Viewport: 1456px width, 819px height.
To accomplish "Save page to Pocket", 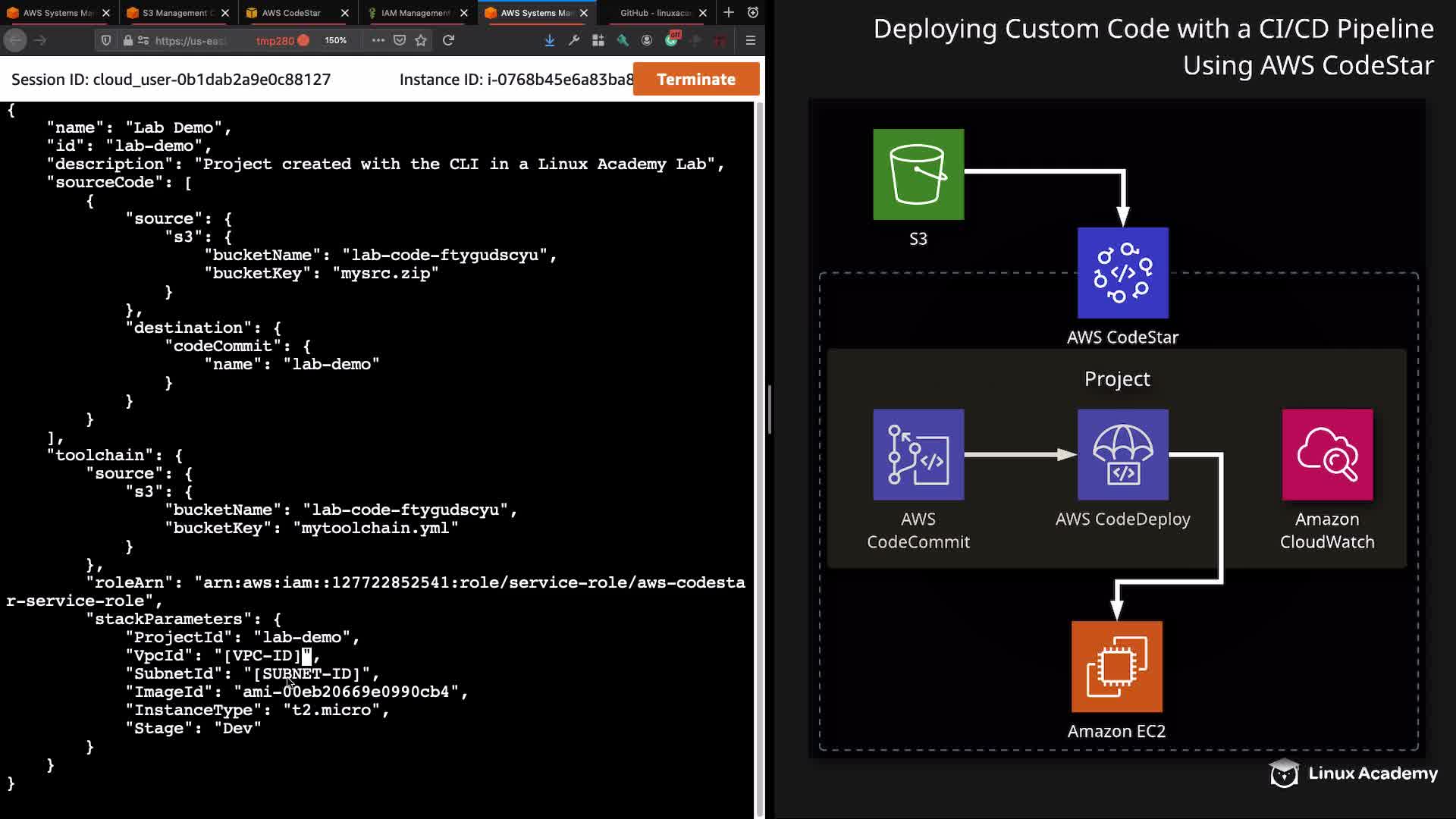I will [x=400, y=40].
